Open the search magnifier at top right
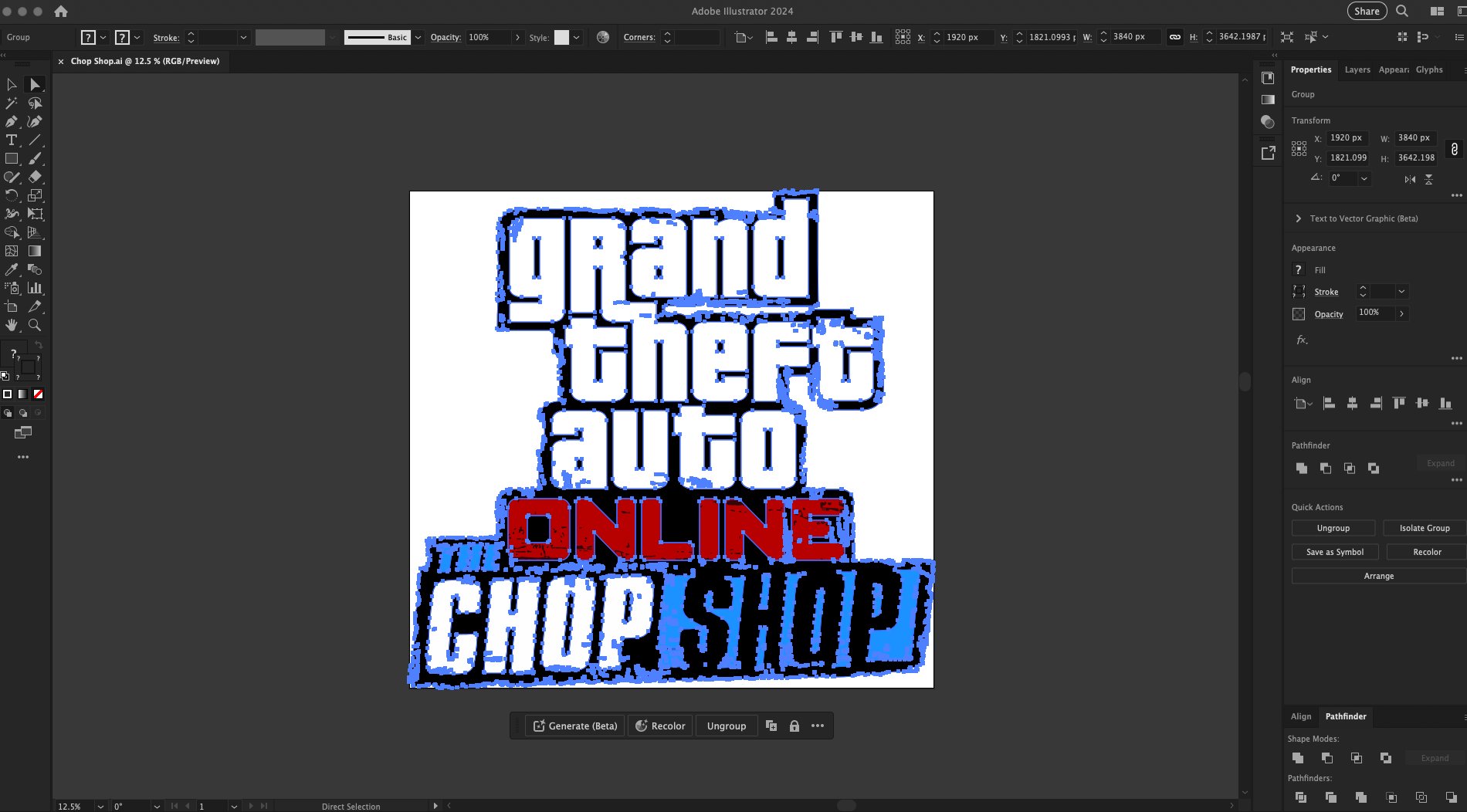Screen dimensions: 1467x812 coord(1402,11)
